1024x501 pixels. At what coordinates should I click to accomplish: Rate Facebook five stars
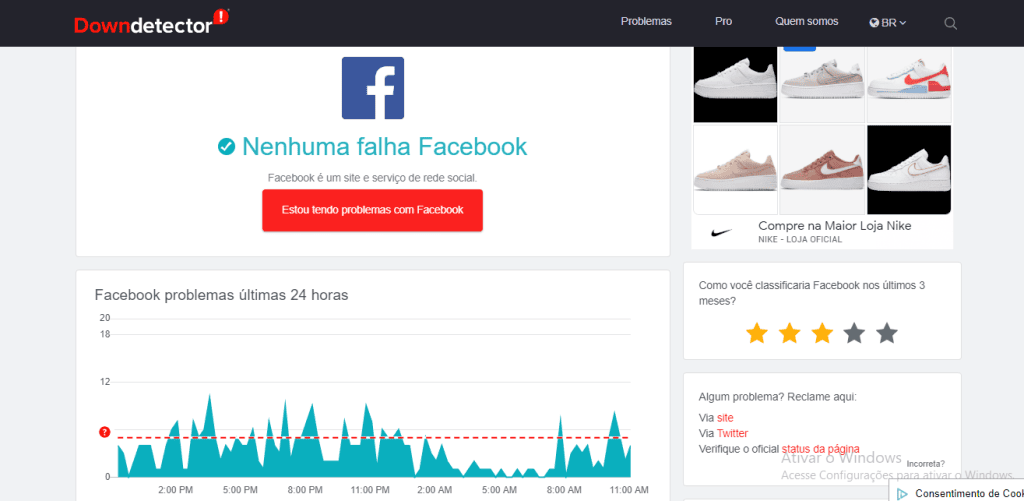pos(887,333)
